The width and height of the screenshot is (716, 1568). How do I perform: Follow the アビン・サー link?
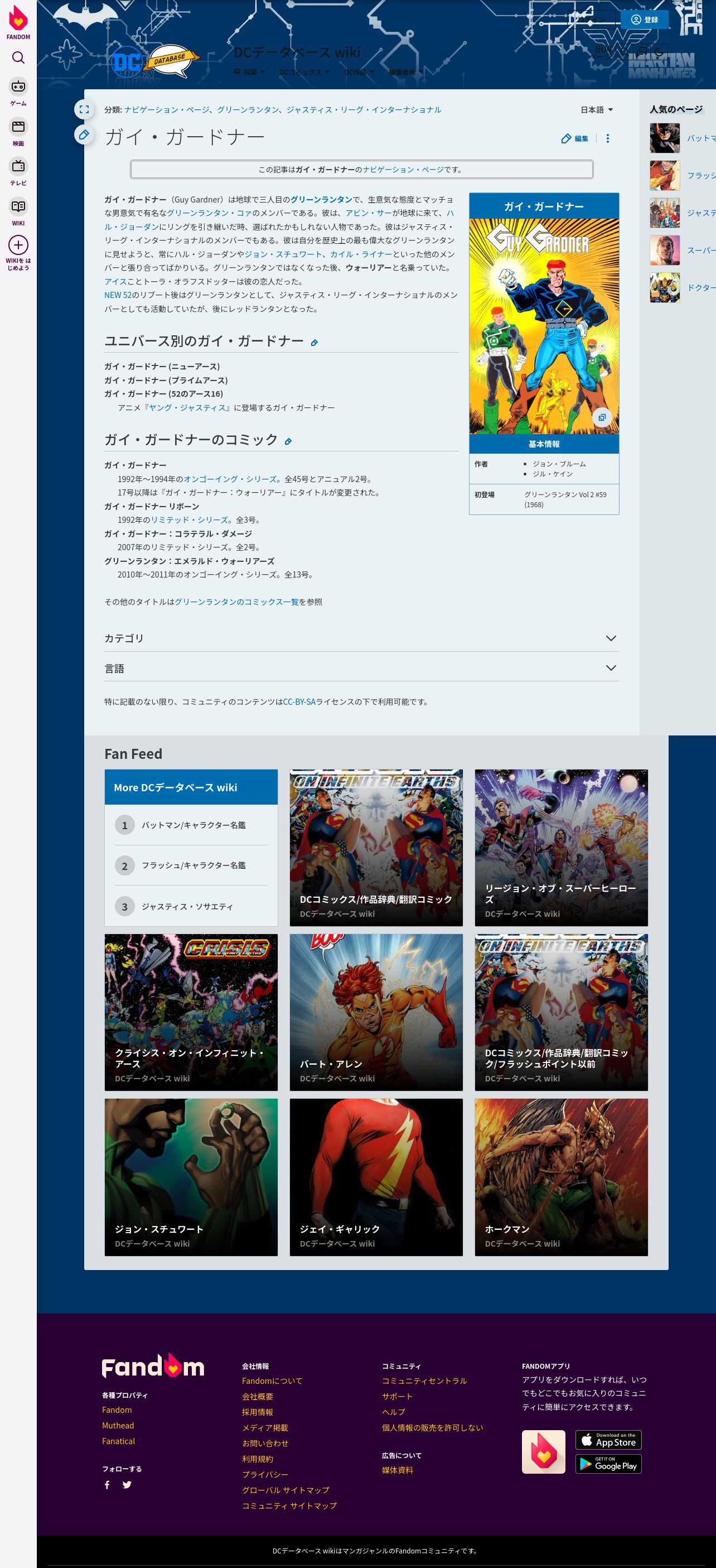369,213
